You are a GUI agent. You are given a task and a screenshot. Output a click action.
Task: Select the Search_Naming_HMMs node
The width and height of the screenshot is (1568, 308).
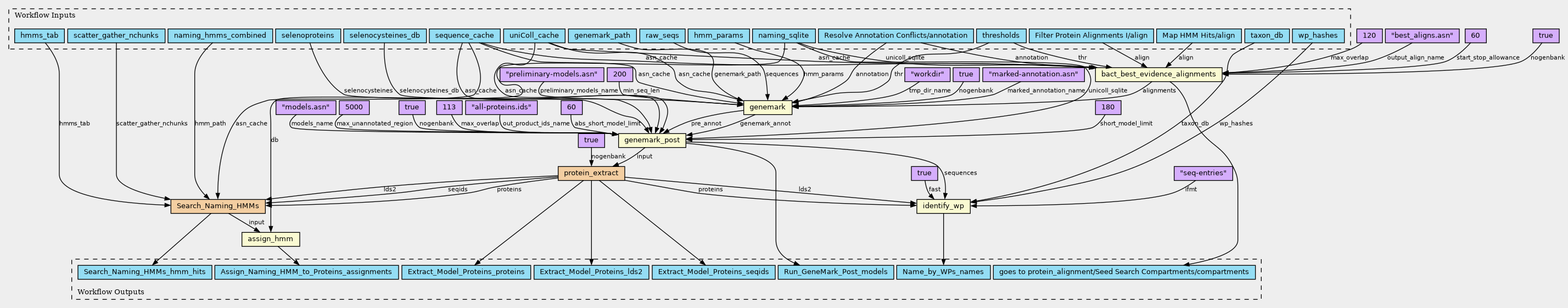(218, 206)
